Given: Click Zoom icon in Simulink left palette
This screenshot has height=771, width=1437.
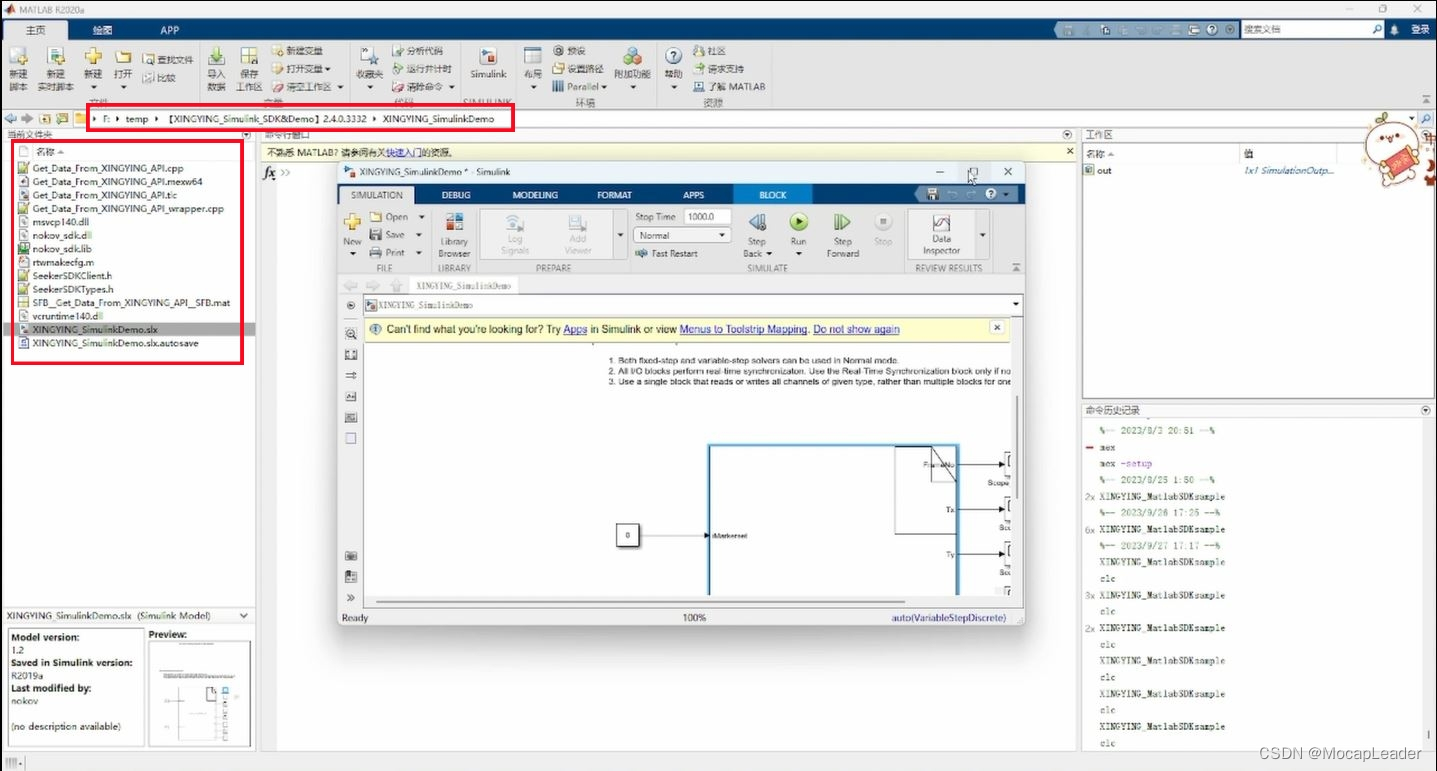Looking at the screenshot, I should pyautogui.click(x=351, y=334).
